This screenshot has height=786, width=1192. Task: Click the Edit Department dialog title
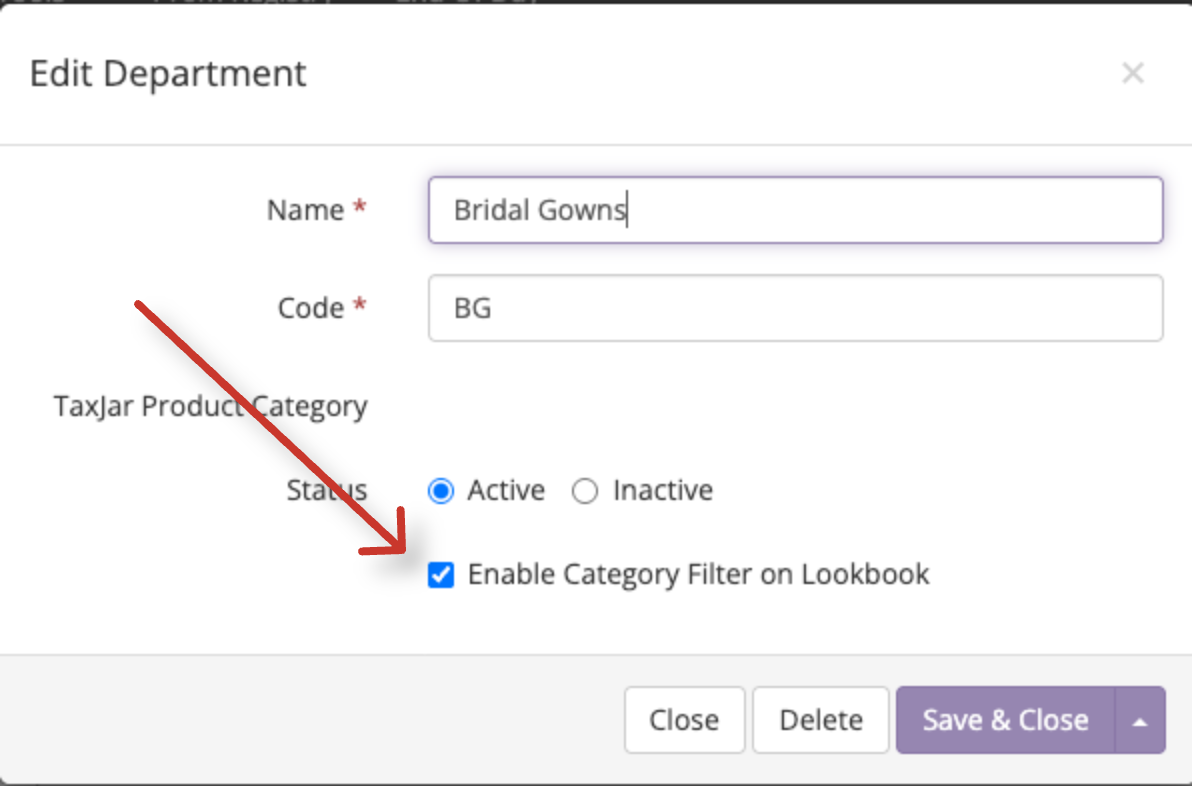167,73
